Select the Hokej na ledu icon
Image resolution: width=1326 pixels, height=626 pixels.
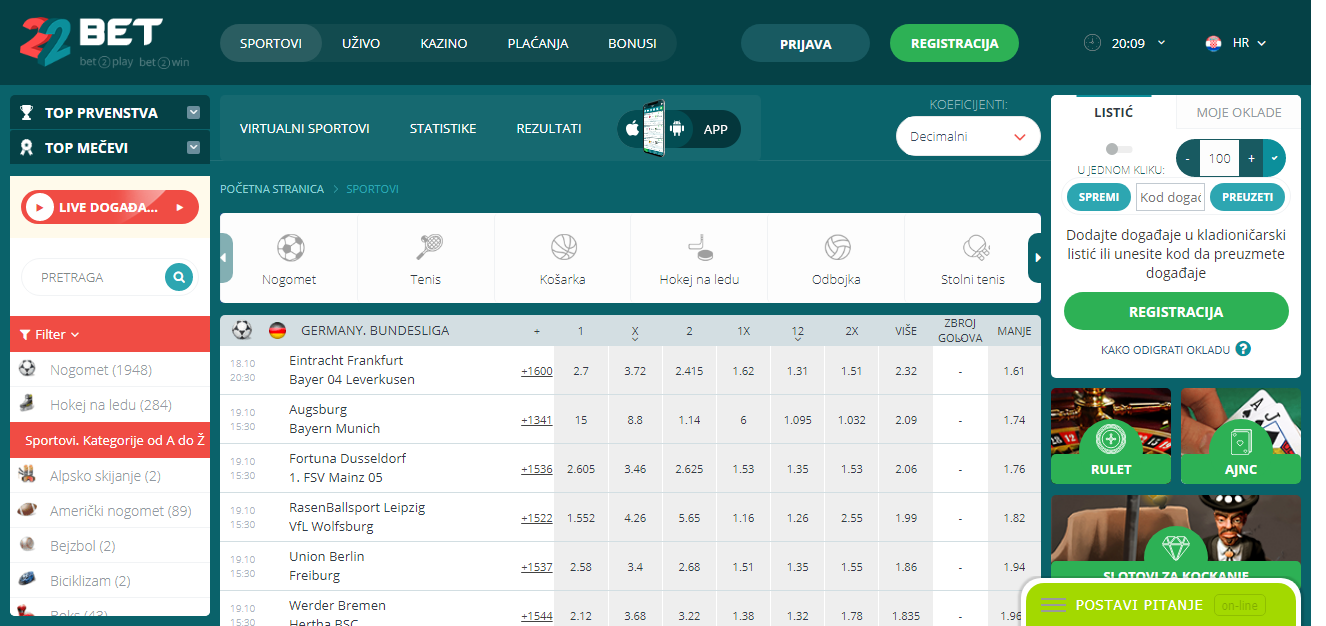[699, 247]
